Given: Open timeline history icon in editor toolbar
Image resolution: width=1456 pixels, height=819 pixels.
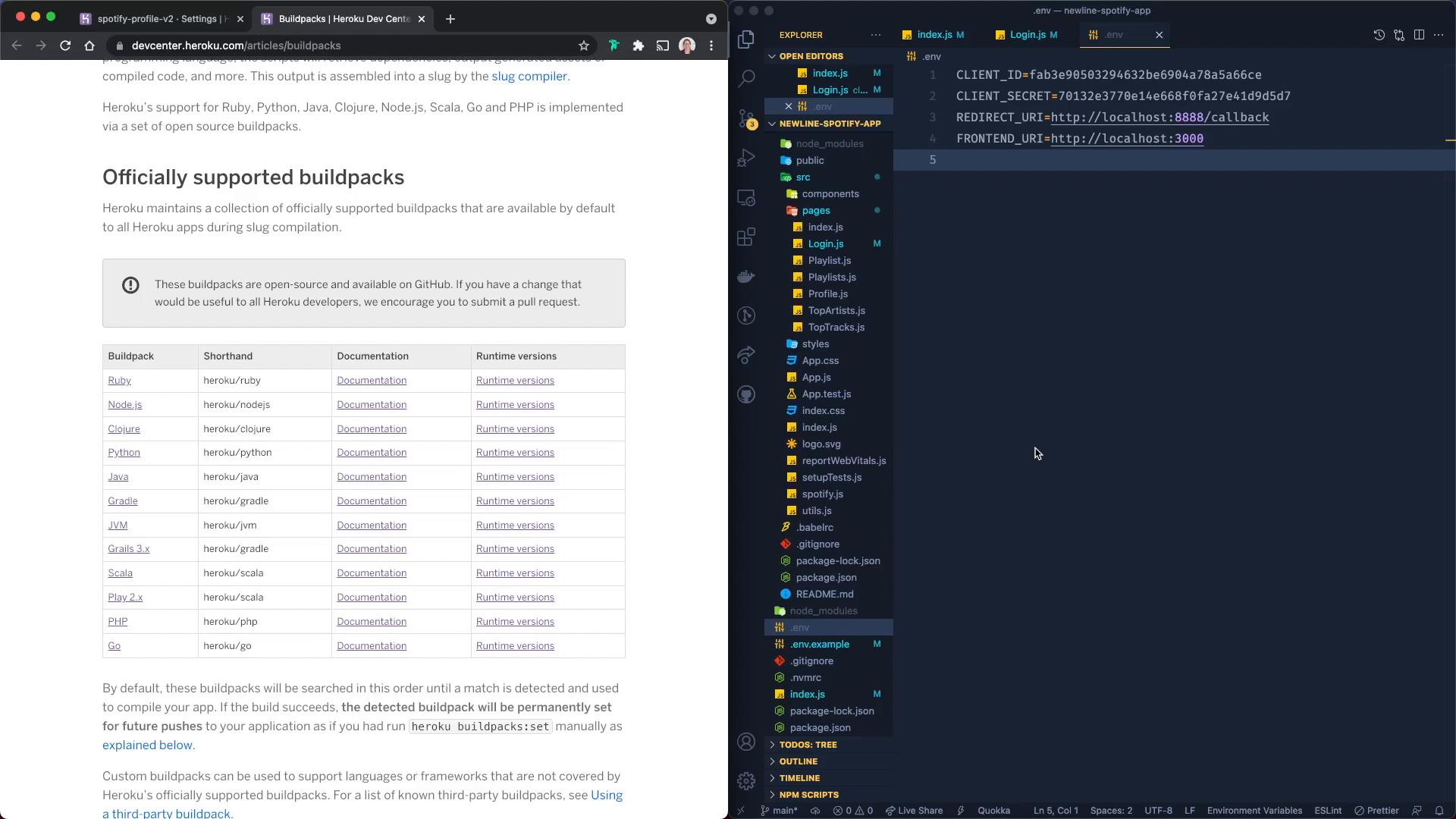Looking at the screenshot, I should pyautogui.click(x=1379, y=35).
